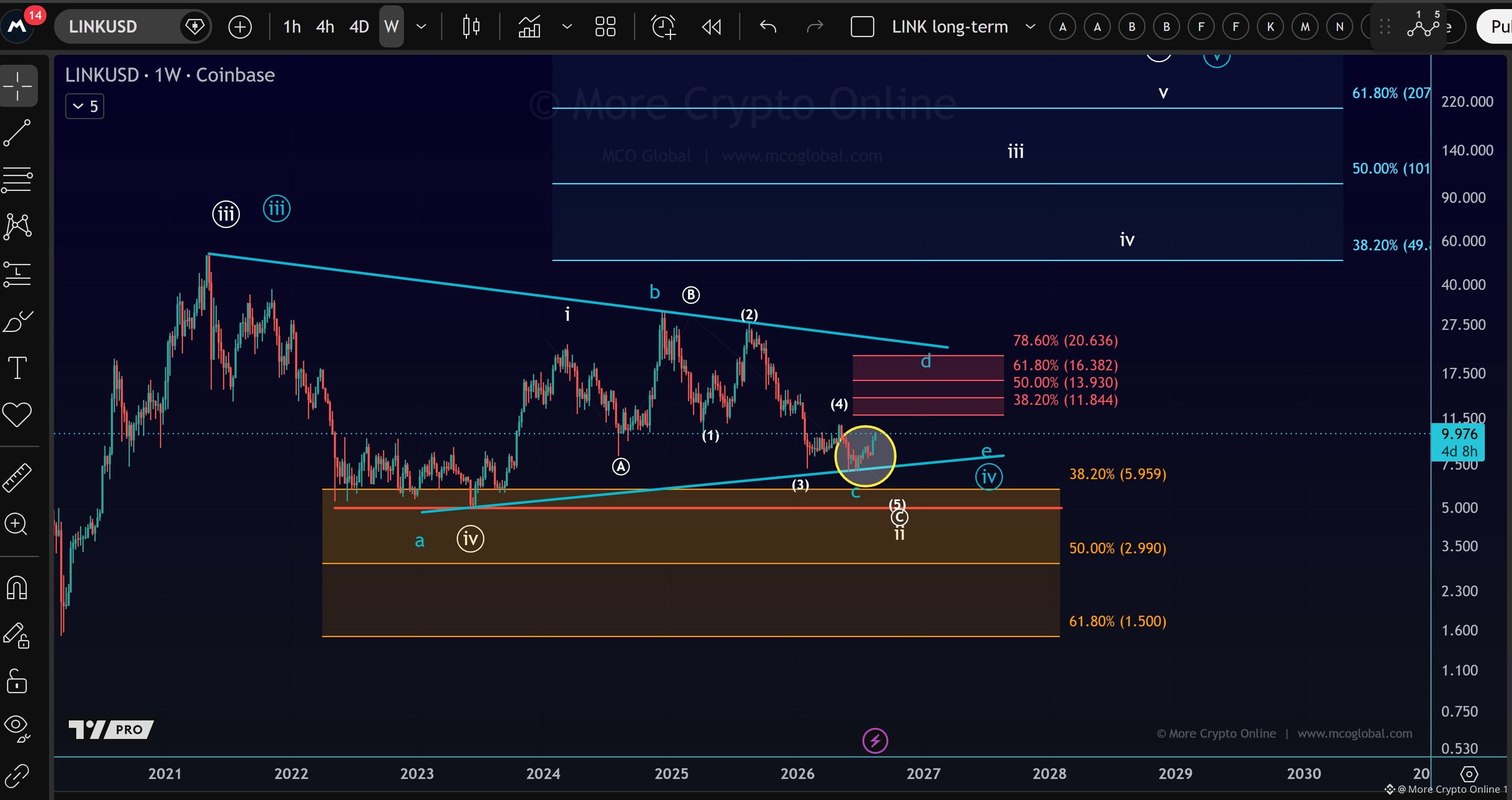
Task: Click the 2024 label on time axis
Action: coord(543,774)
